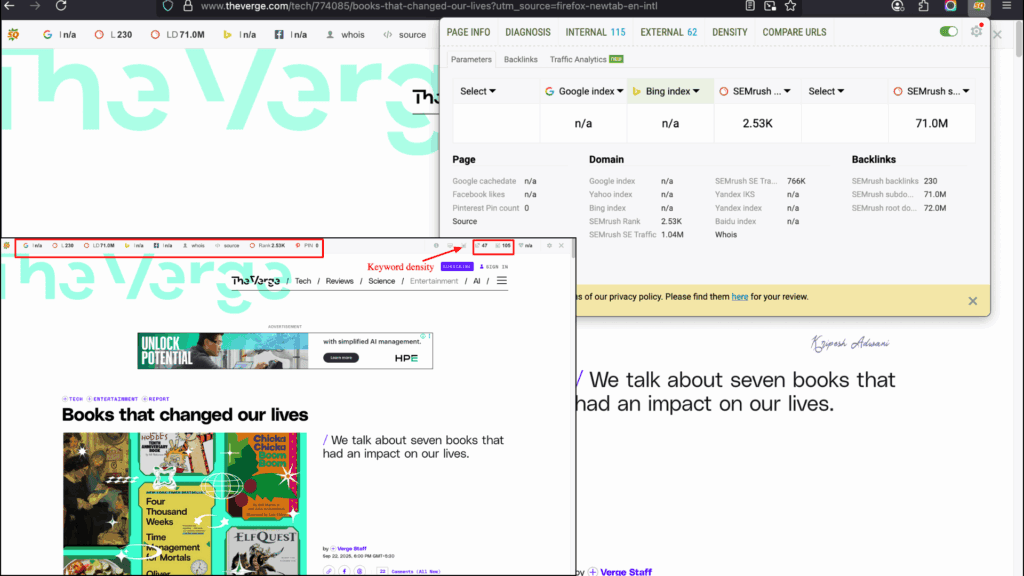The height and width of the screenshot is (576, 1024).
Task: View page source via the SEOquake source icon
Action: pyautogui.click(x=410, y=33)
